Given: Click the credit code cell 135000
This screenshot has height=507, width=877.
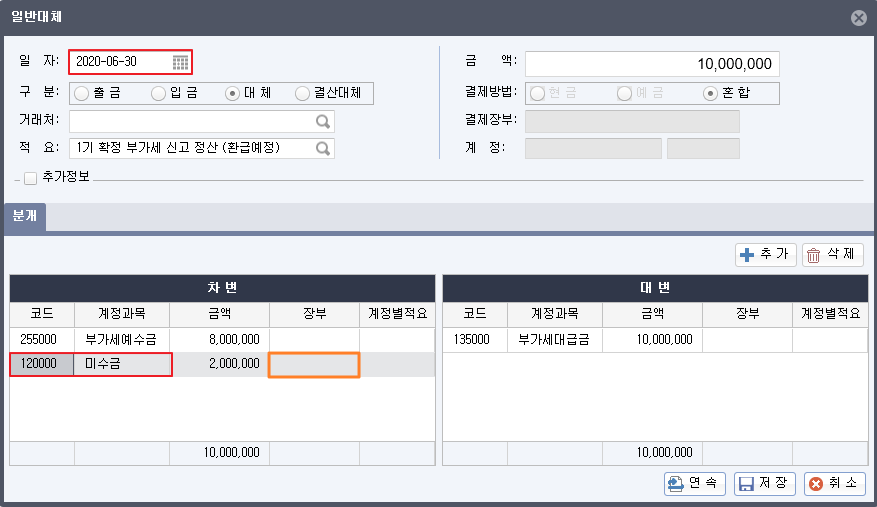Looking at the screenshot, I should [x=475, y=340].
